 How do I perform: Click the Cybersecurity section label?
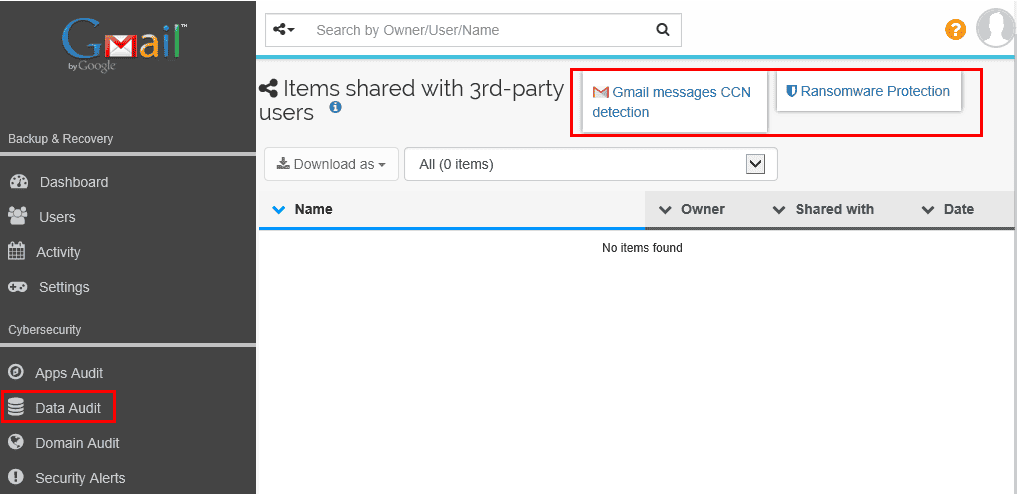pyautogui.click(x=45, y=330)
